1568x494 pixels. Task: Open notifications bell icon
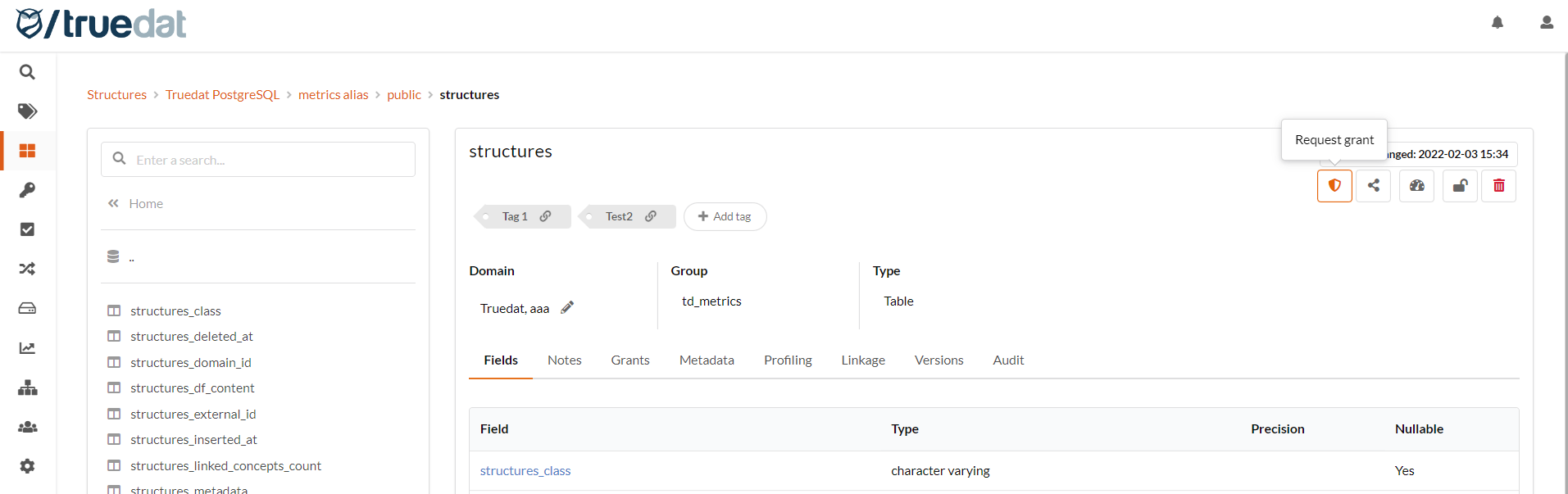1498,23
